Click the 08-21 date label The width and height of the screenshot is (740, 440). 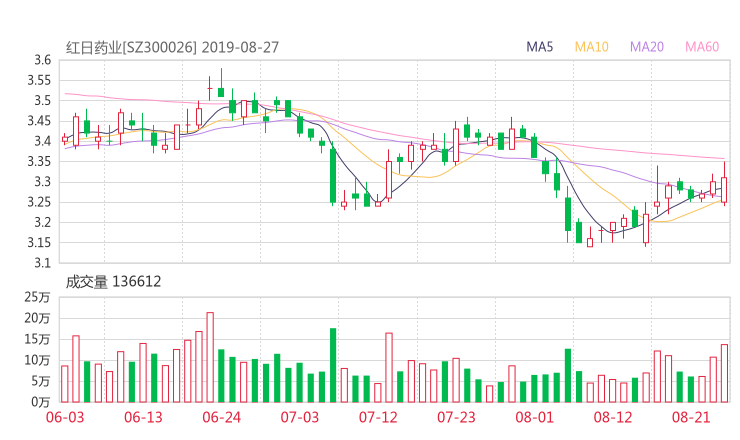click(691, 417)
